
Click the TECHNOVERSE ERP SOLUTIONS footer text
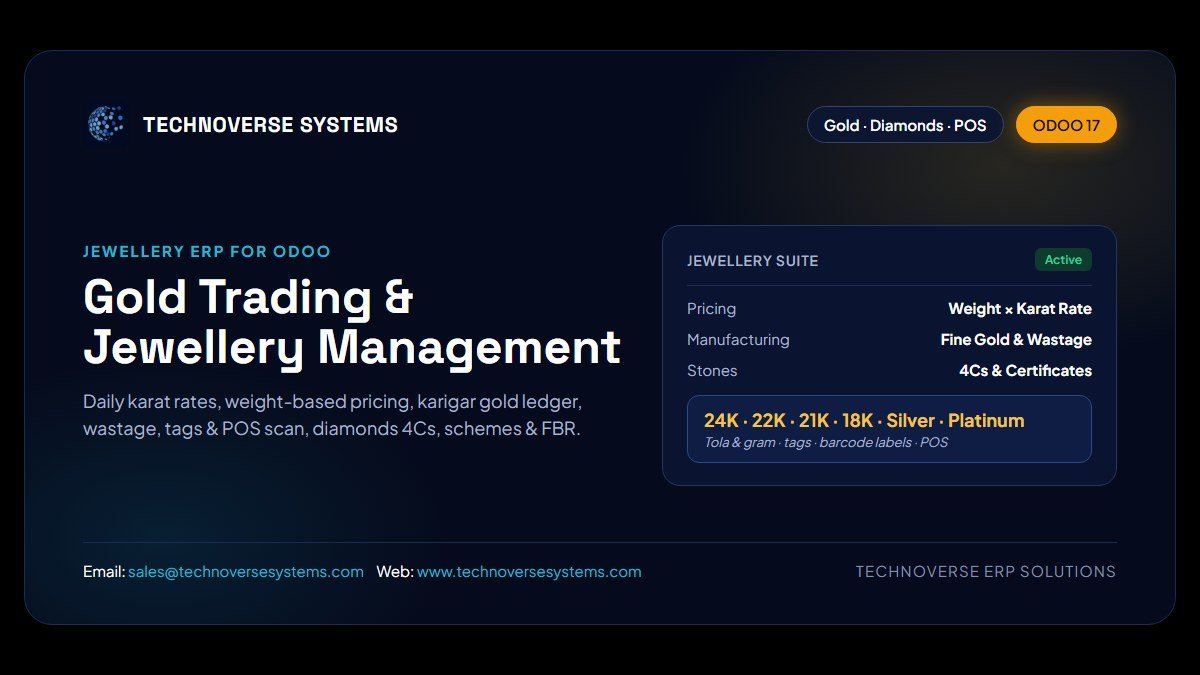(x=986, y=572)
